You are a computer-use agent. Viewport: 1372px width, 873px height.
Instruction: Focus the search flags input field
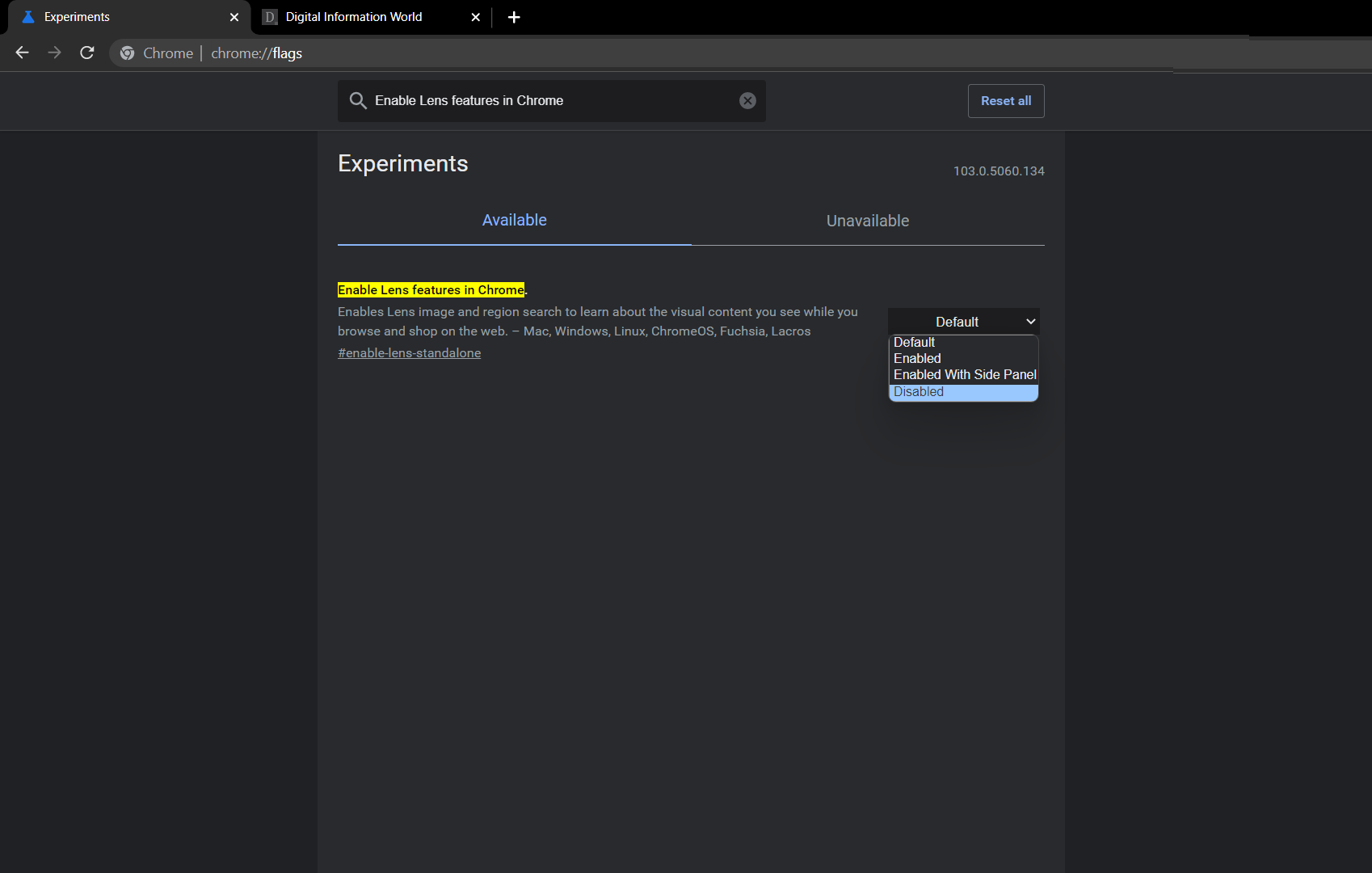point(552,101)
